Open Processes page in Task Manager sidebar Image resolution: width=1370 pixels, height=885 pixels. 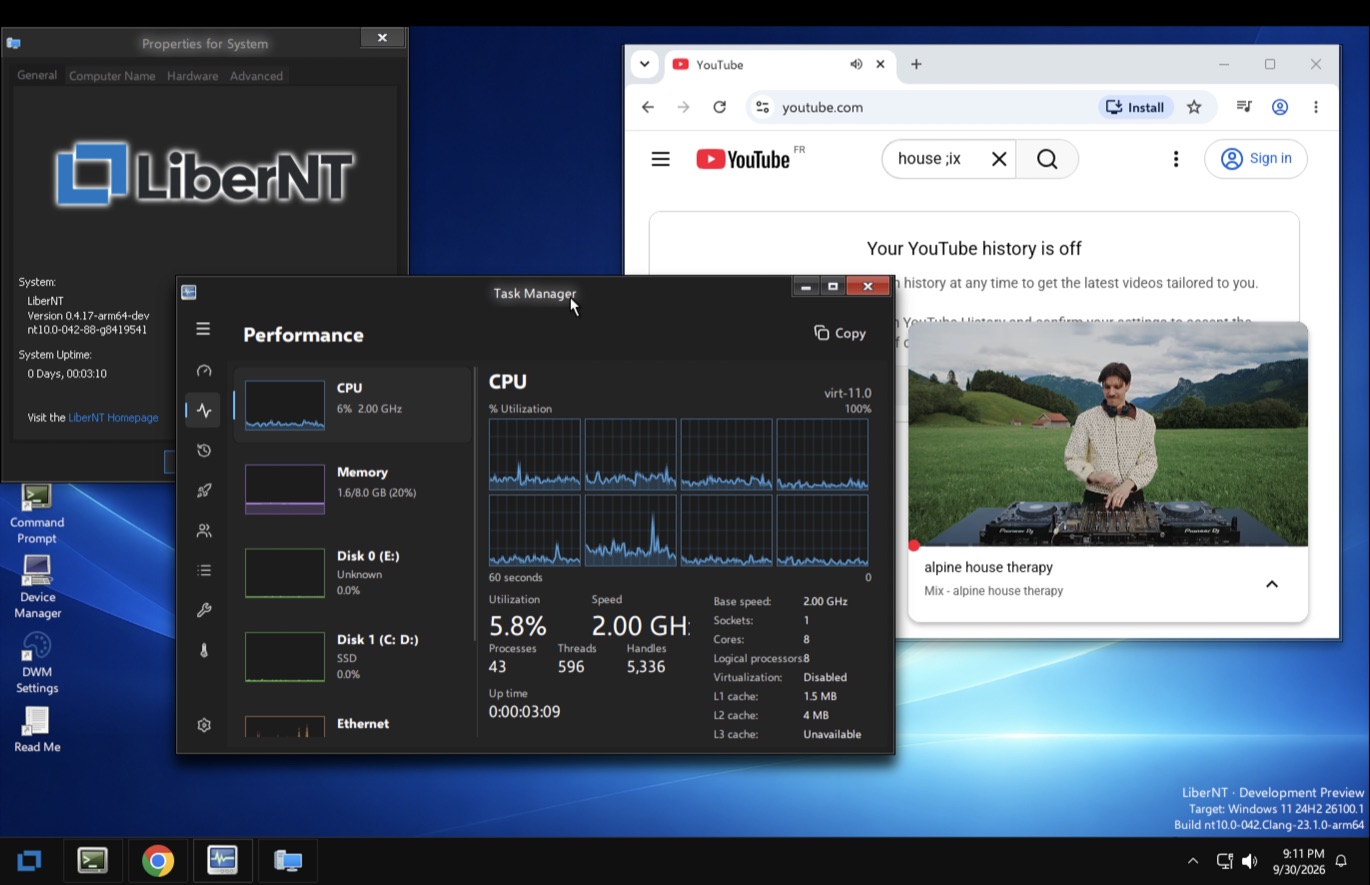coord(204,371)
